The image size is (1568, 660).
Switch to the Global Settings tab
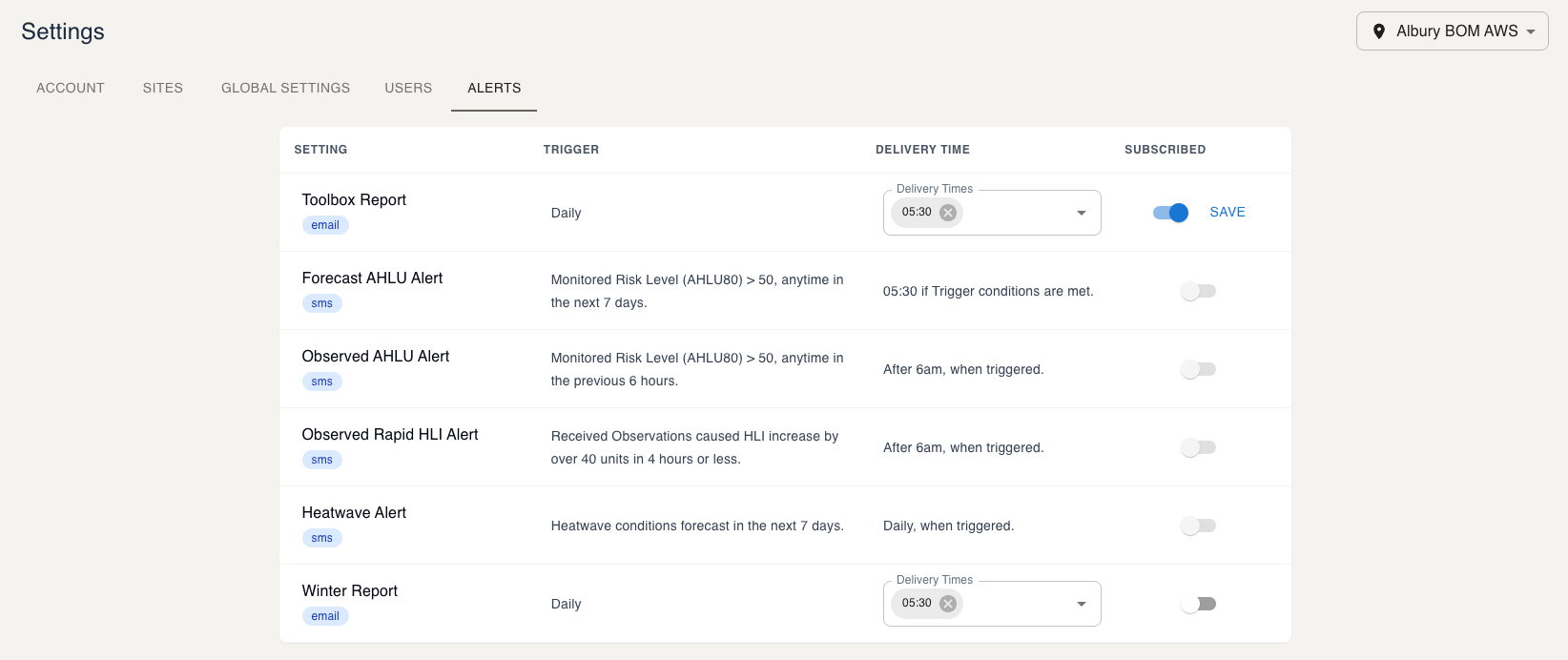(285, 88)
